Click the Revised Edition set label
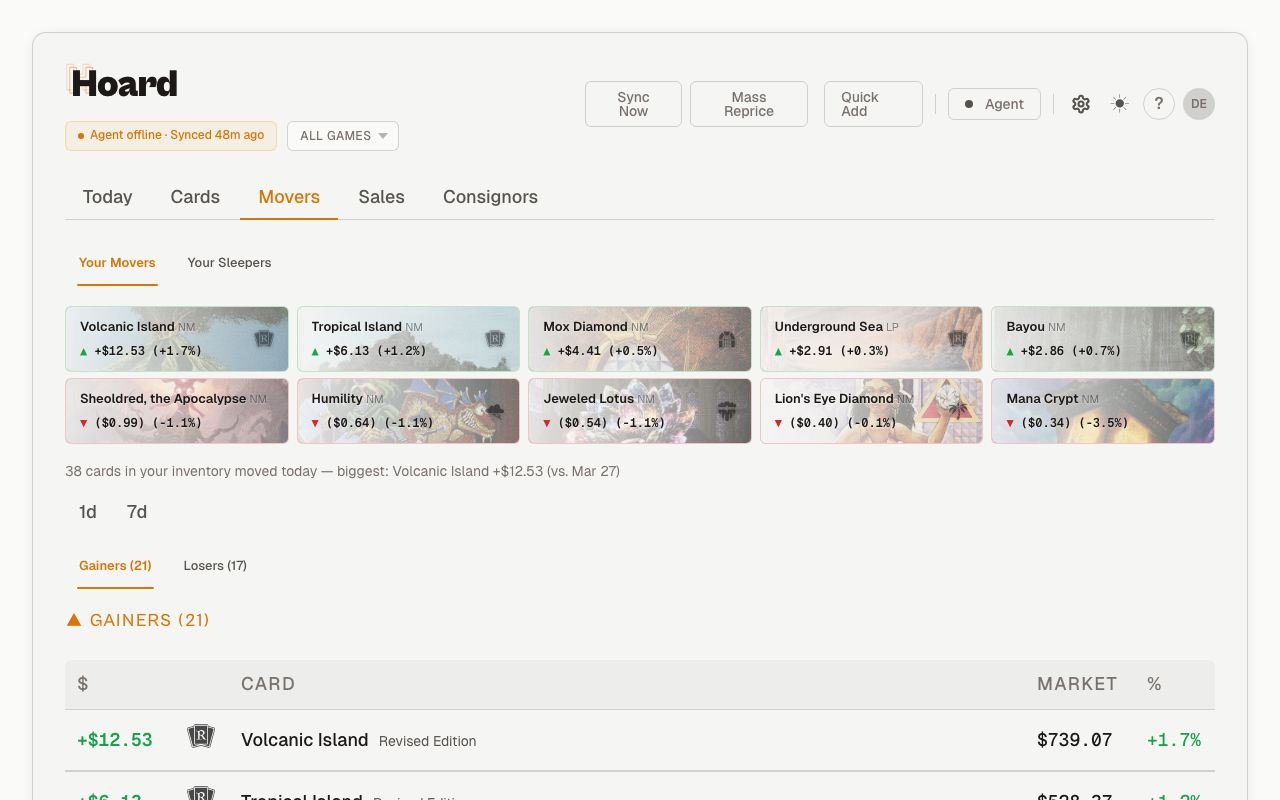This screenshot has height=800, width=1280. coord(428,741)
